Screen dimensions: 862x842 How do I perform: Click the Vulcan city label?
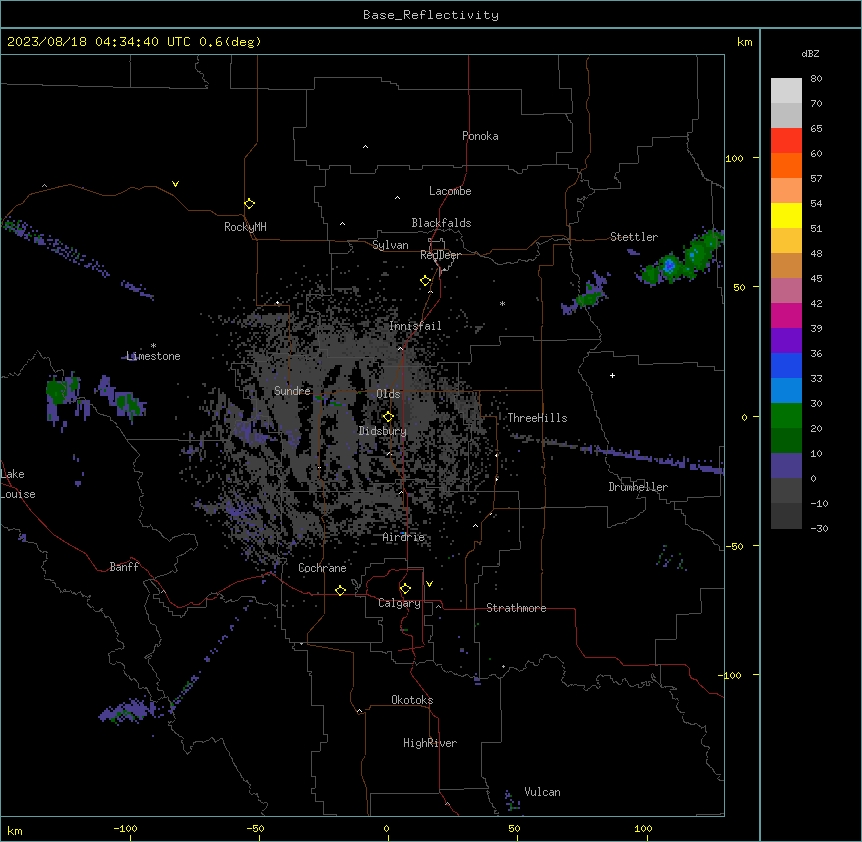pos(542,792)
